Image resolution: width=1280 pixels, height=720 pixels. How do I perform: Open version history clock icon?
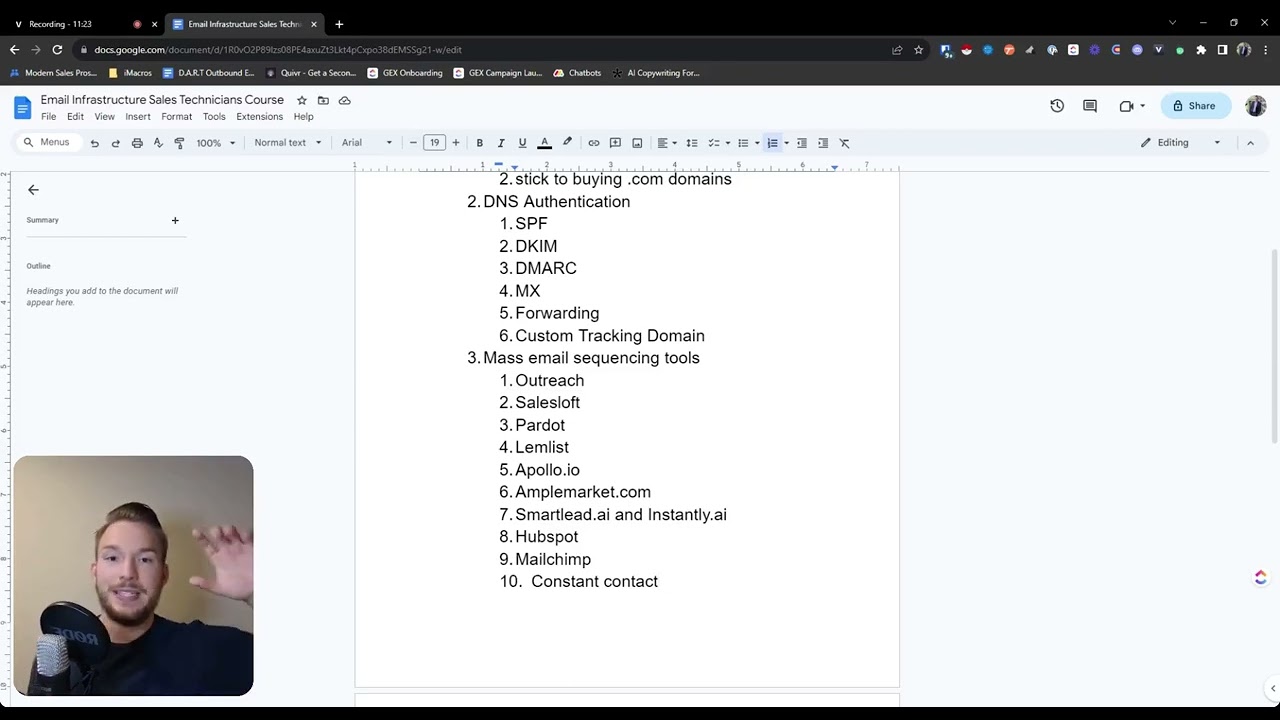click(1057, 106)
